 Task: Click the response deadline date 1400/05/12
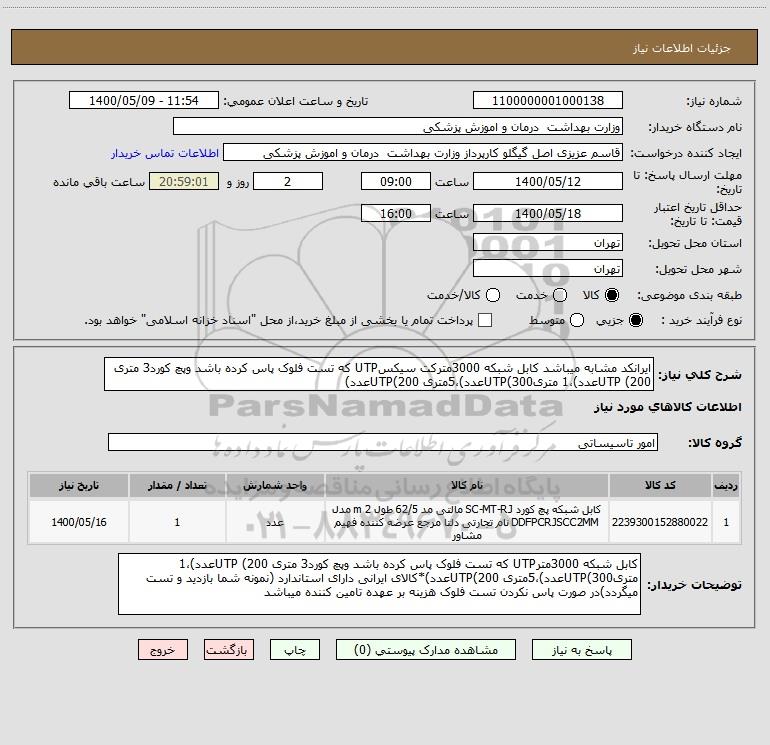(548, 181)
